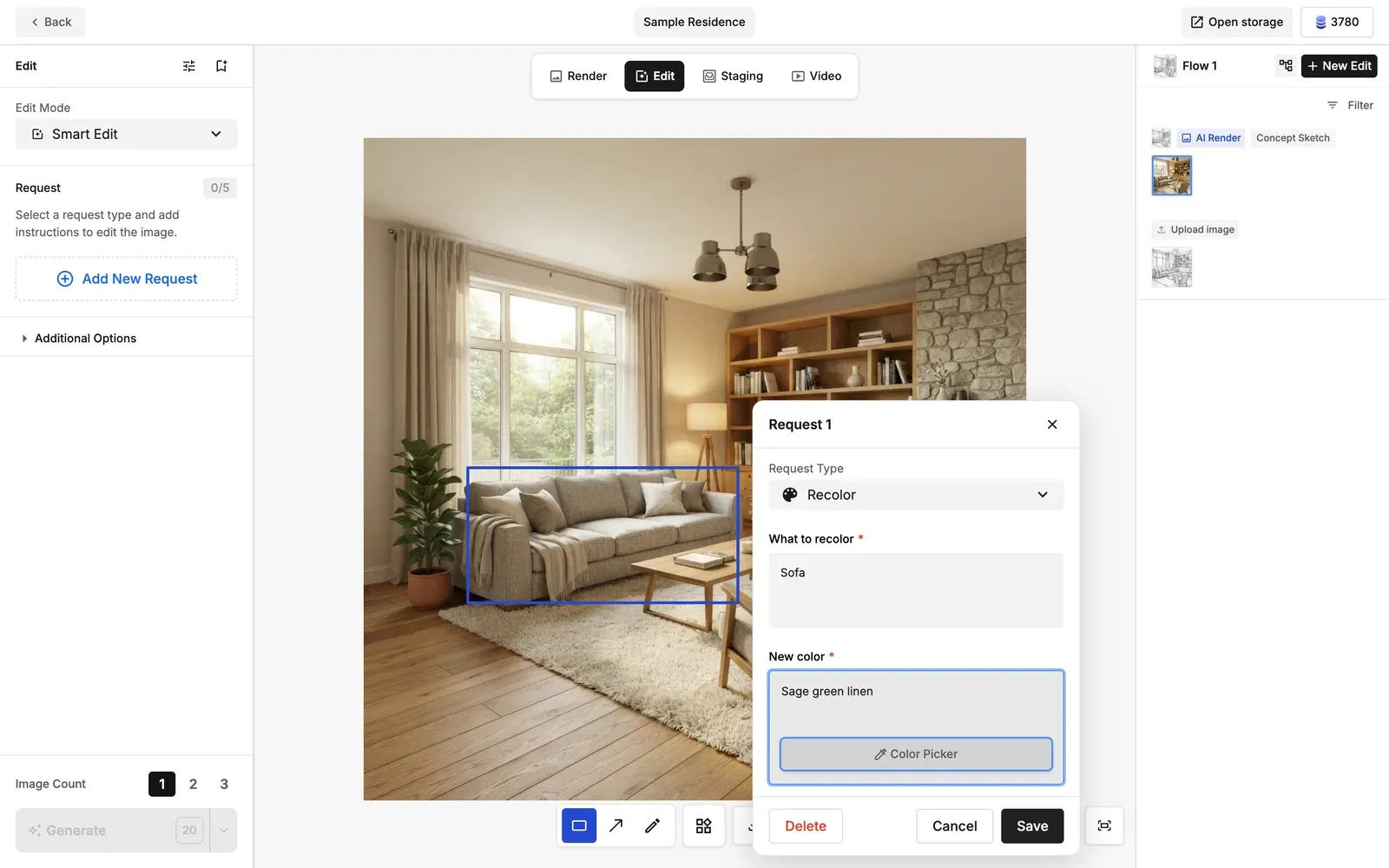Close the Request 1 dialog
The height and width of the screenshot is (868, 1389).
point(1052,424)
